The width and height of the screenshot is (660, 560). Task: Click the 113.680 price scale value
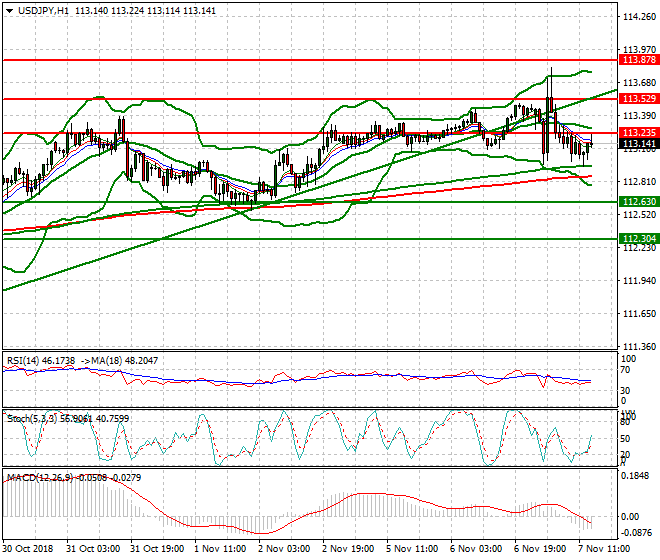pyautogui.click(x=639, y=83)
